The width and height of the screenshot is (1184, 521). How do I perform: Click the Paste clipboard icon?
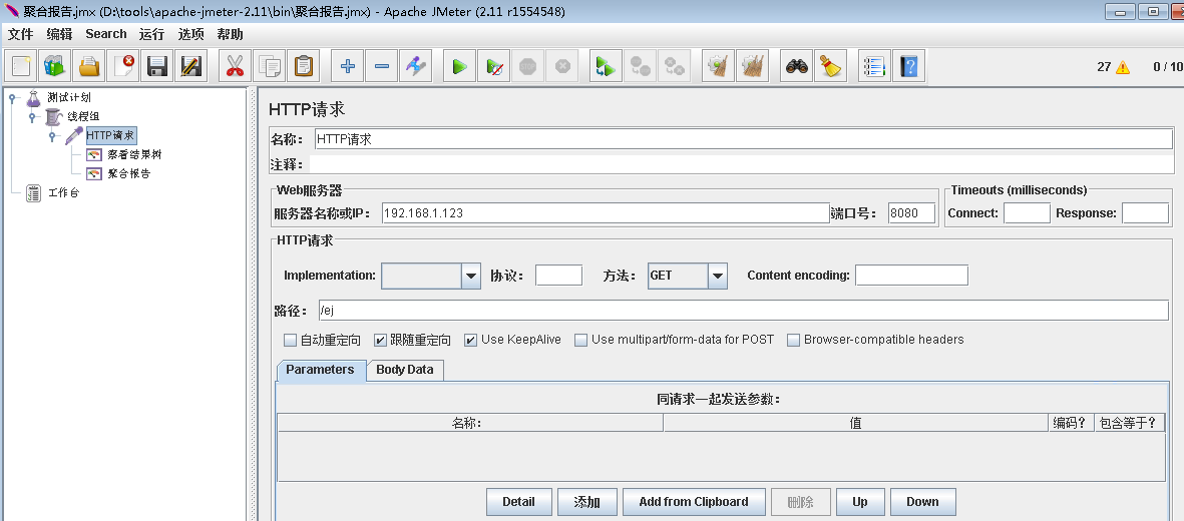pyautogui.click(x=303, y=66)
